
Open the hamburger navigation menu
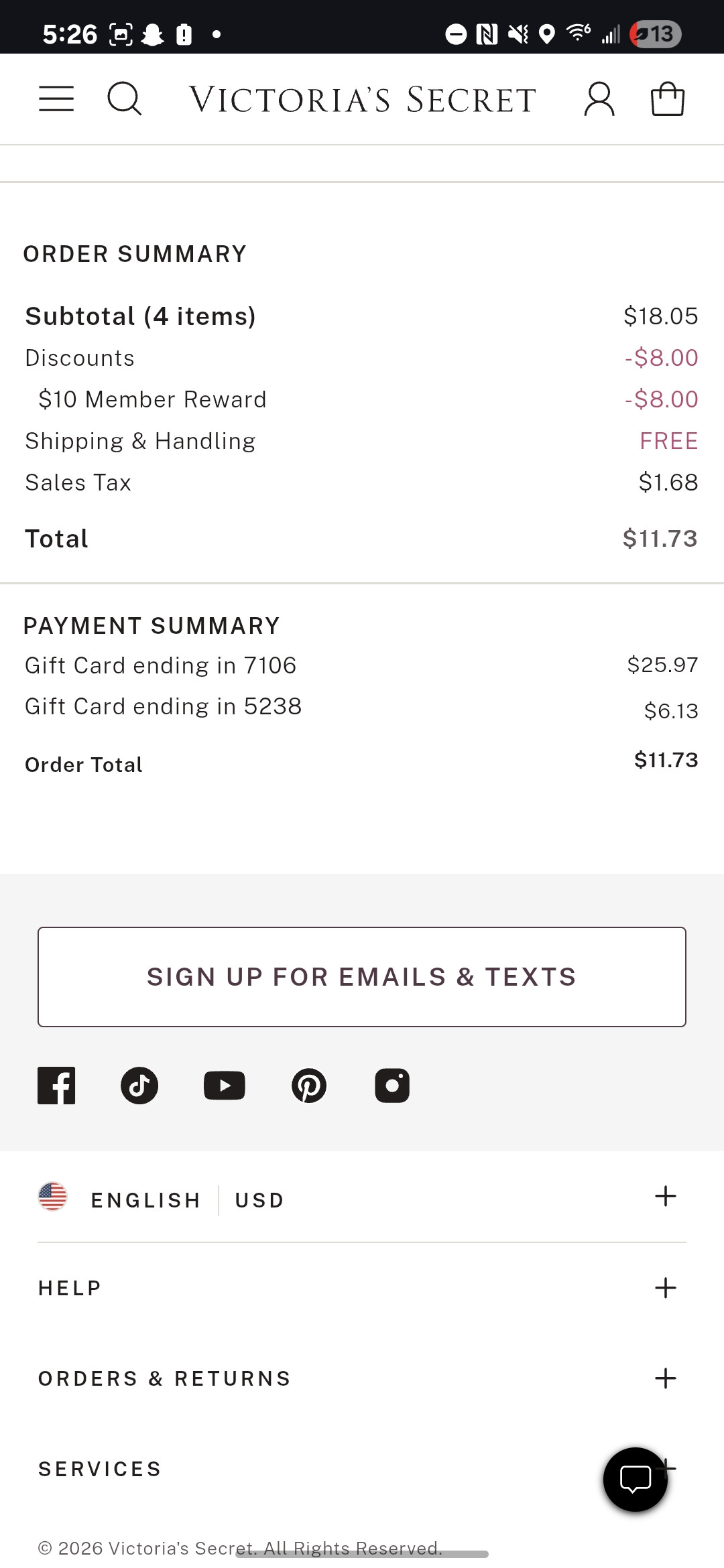tap(56, 99)
